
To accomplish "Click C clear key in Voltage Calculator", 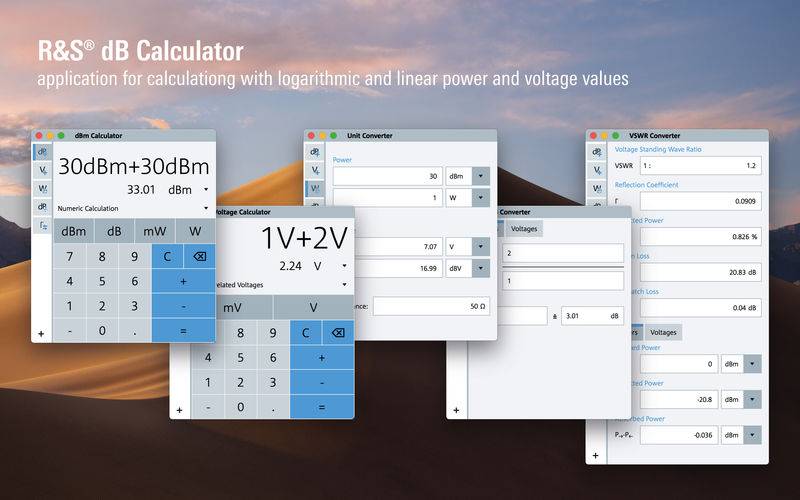I will coord(306,333).
